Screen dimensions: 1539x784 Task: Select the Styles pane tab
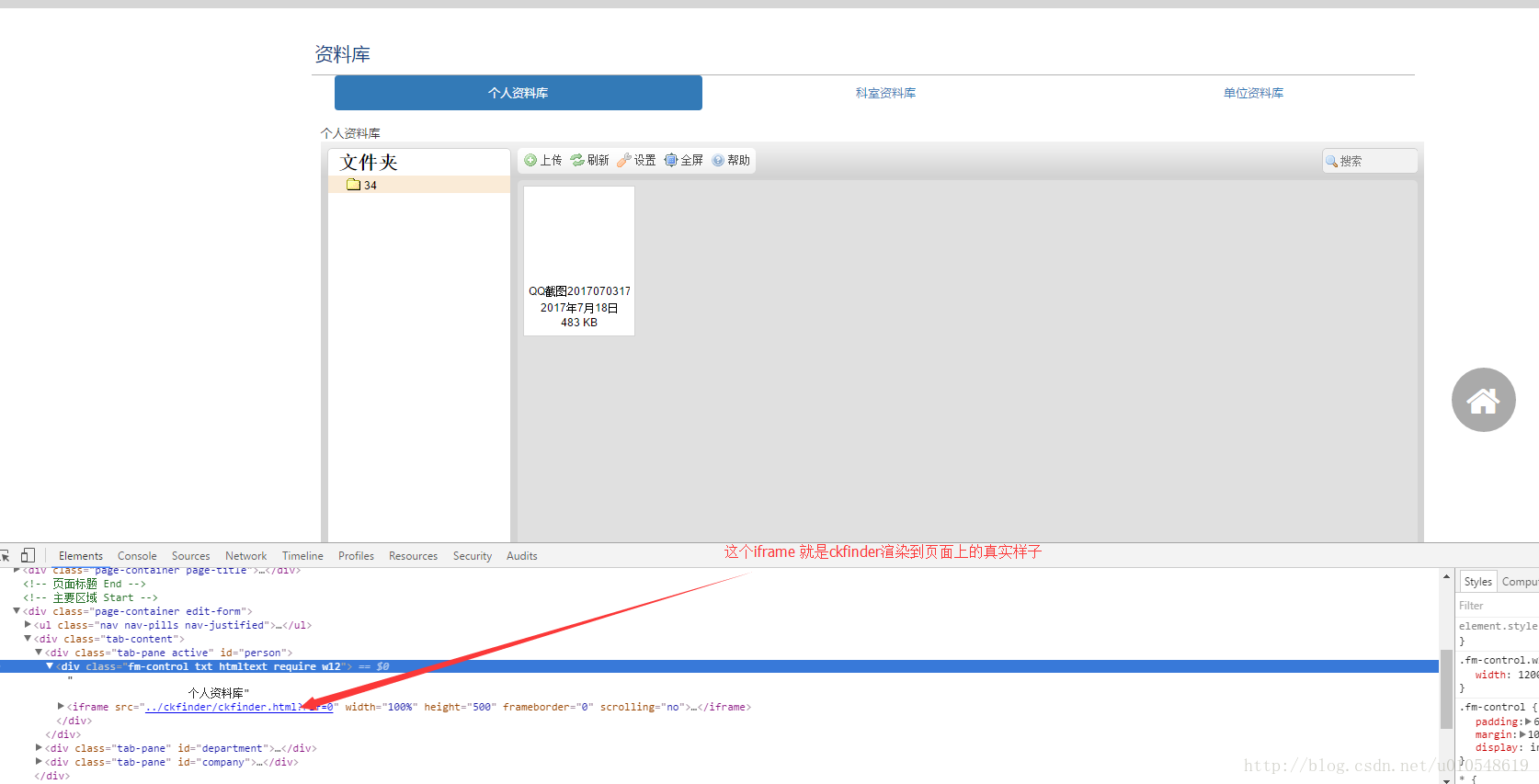1478,582
